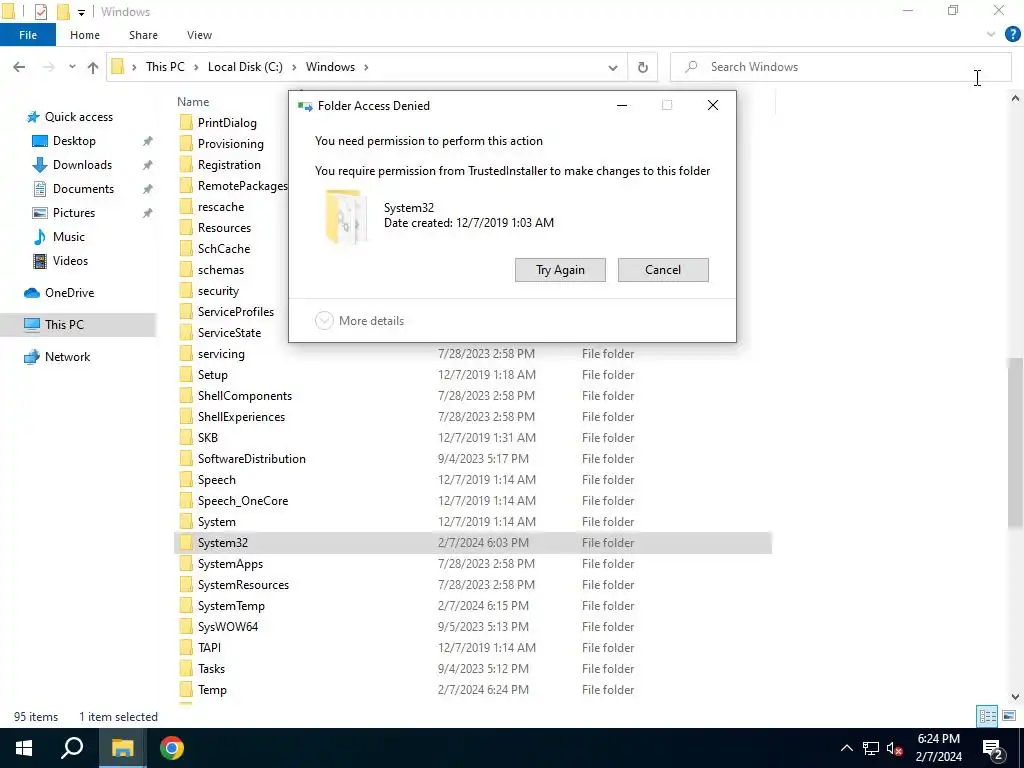Expand the address bar history dropdown

click(x=613, y=67)
